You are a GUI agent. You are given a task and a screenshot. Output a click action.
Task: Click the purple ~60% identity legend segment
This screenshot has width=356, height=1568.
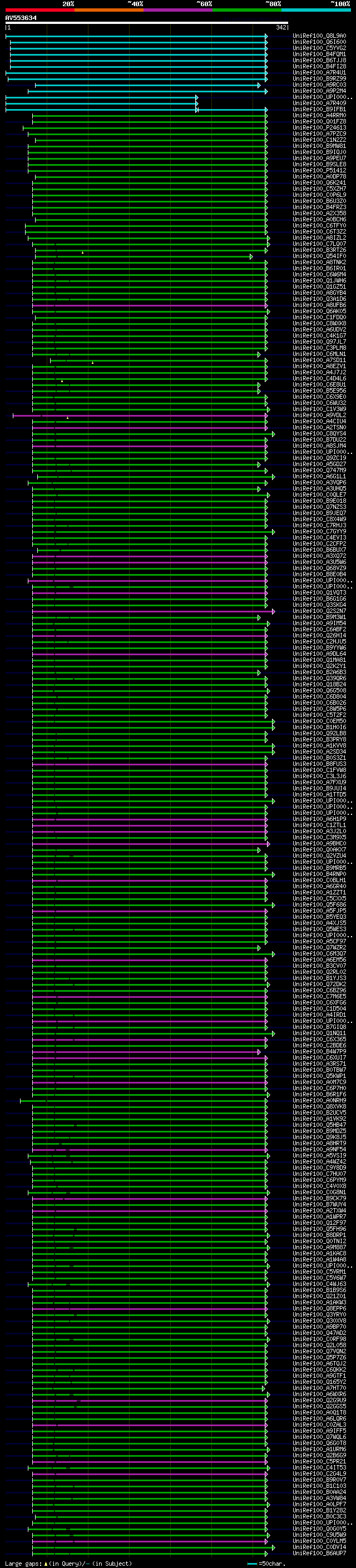[x=177, y=10]
